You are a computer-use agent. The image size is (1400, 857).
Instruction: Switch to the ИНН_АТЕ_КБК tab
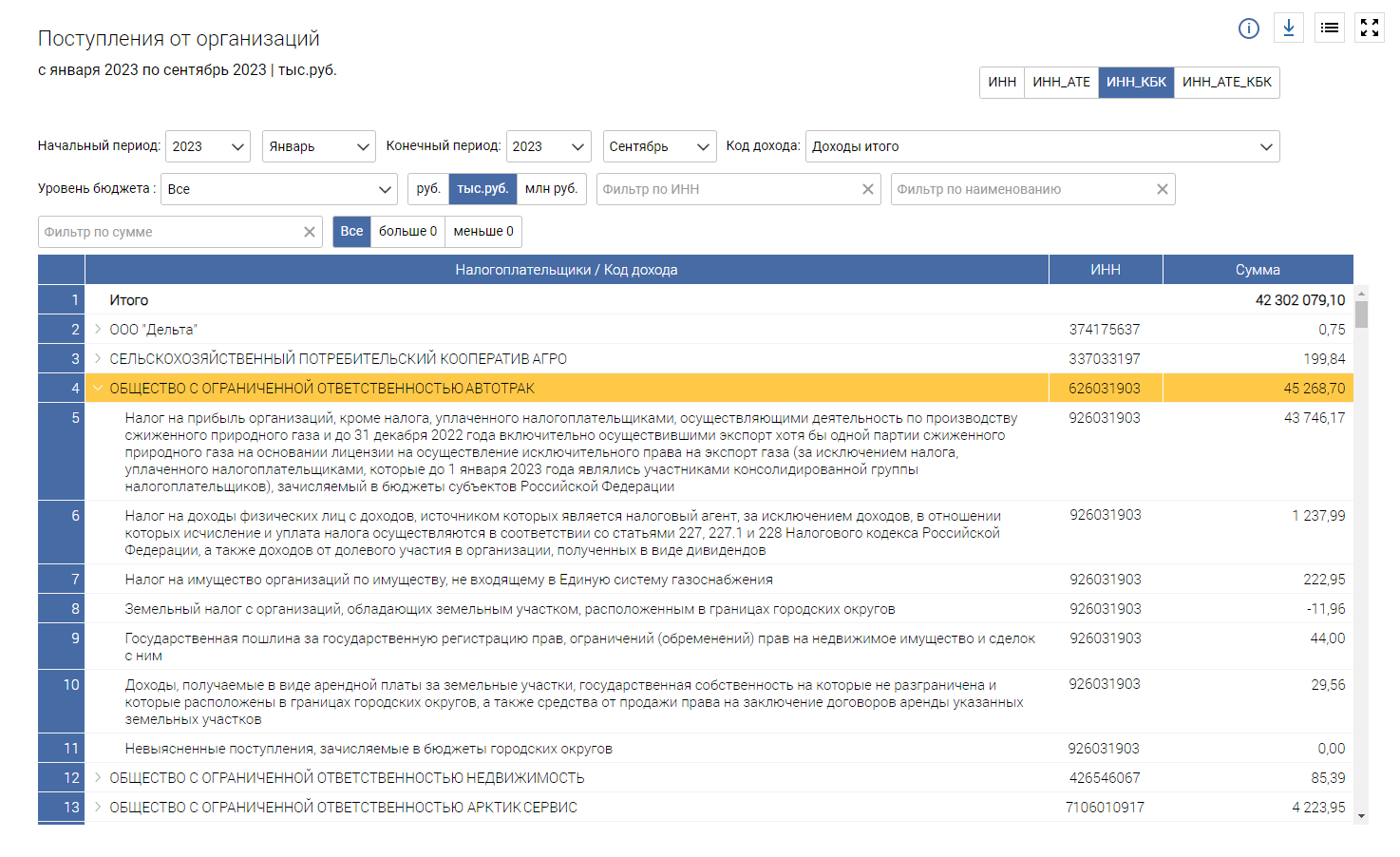tap(1226, 82)
